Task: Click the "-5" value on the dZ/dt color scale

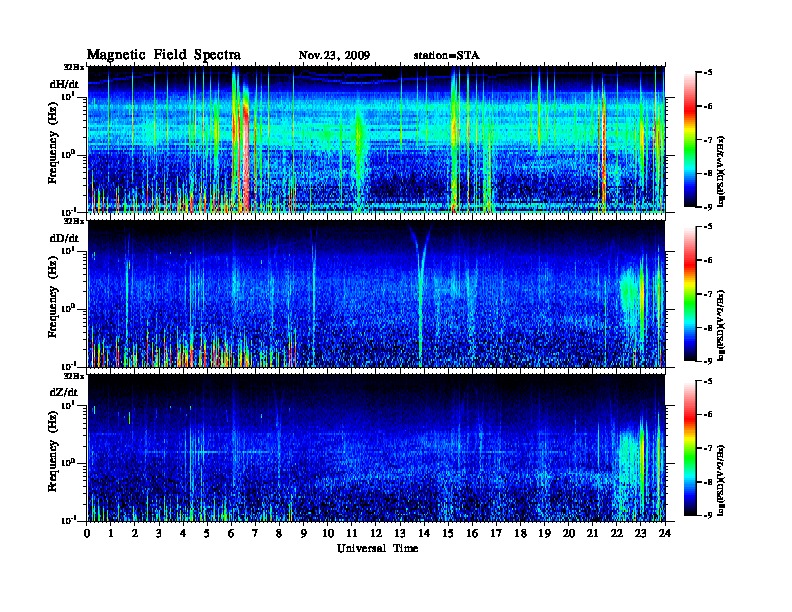Action: (x=708, y=381)
